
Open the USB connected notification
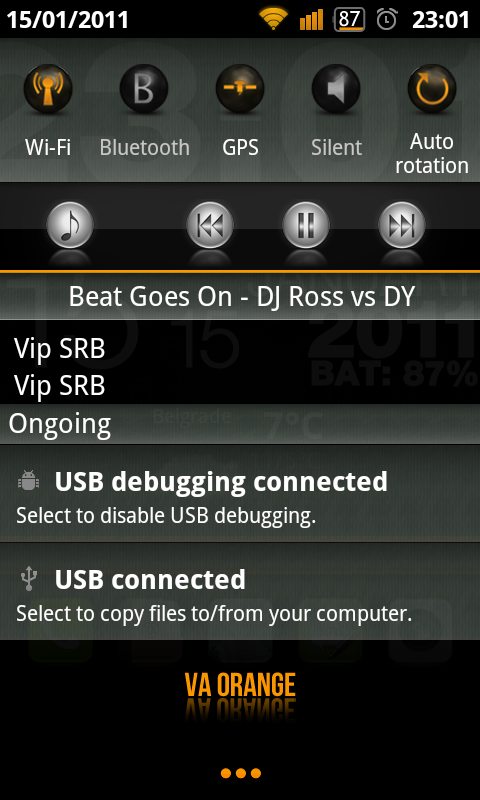click(240, 591)
